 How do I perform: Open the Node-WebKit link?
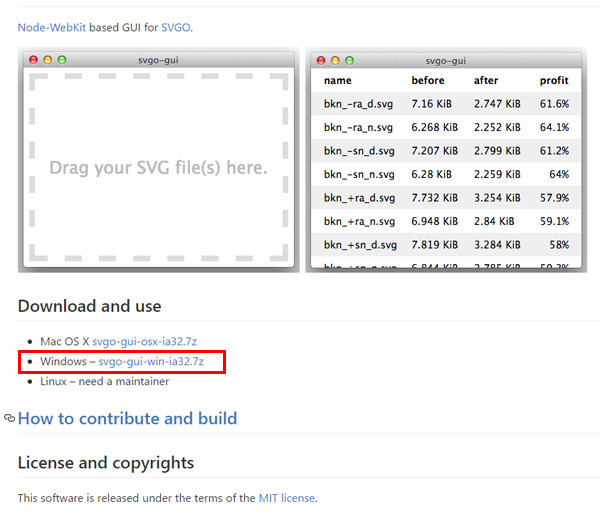pos(52,28)
